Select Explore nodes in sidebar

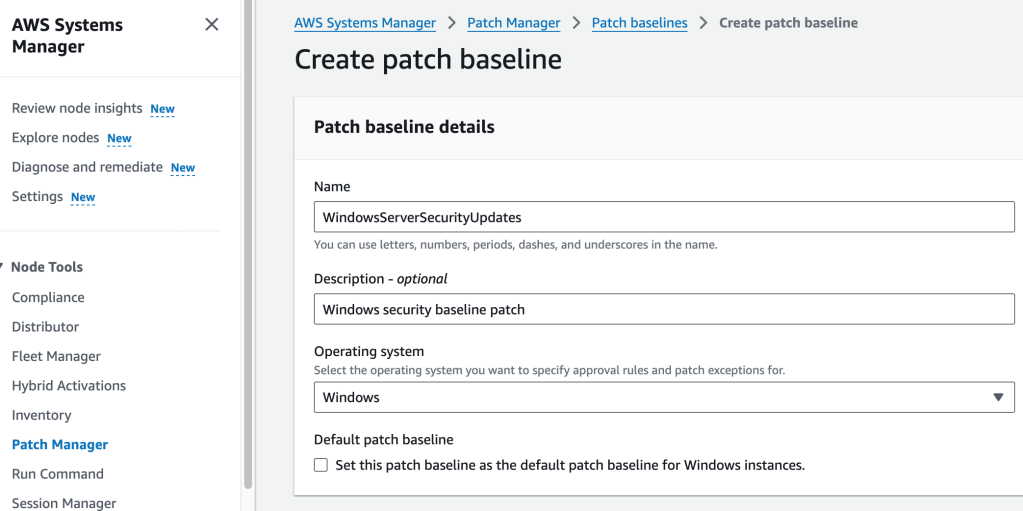point(56,138)
